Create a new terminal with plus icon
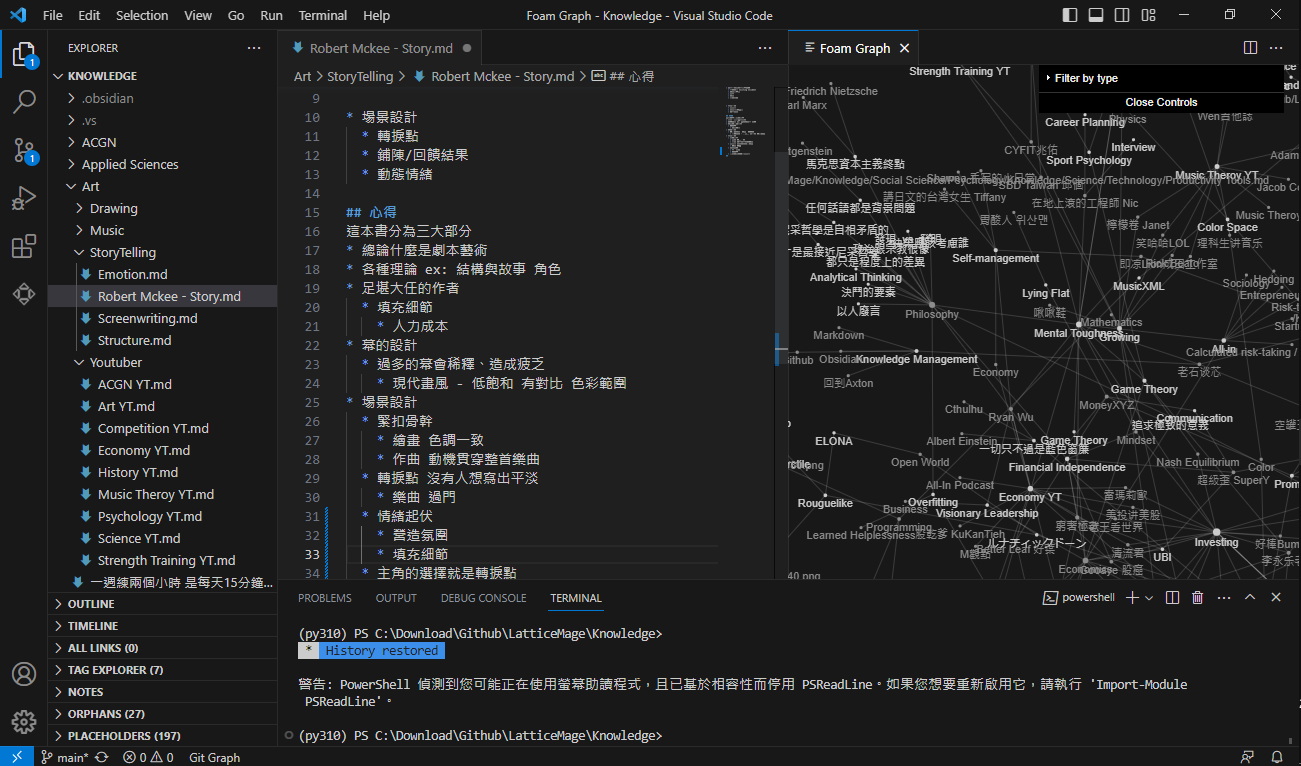This screenshot has width=1301, height=766. tap(1132, 598)
